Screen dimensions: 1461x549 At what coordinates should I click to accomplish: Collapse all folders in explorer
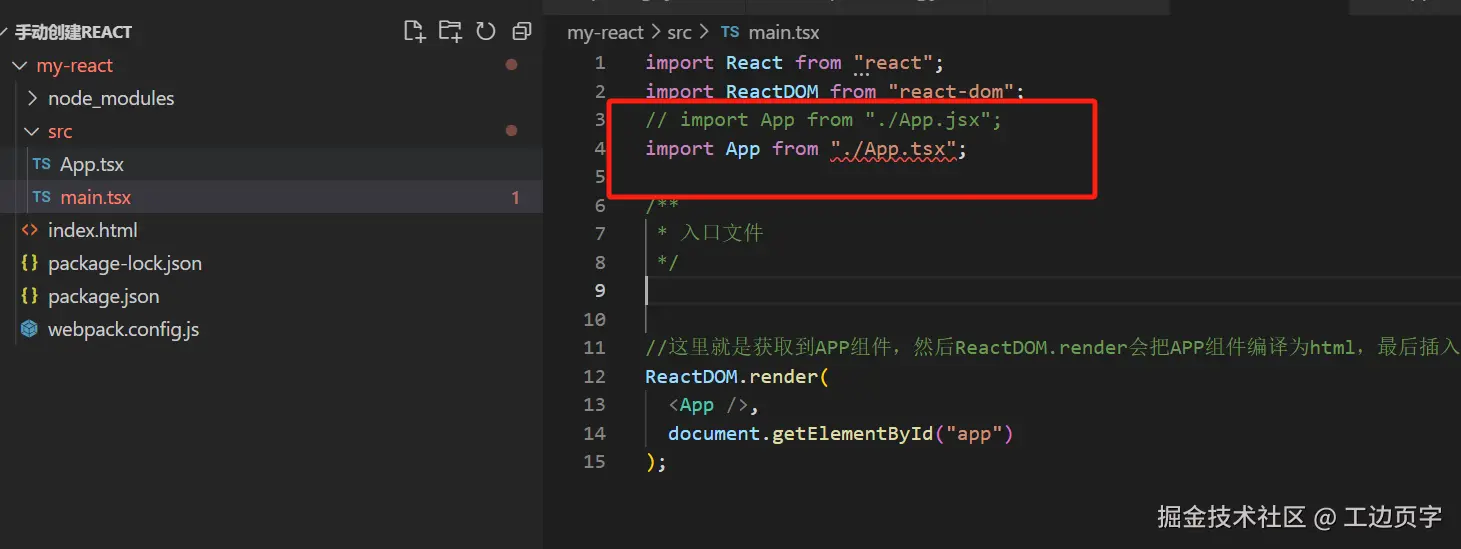click(521, 32)
